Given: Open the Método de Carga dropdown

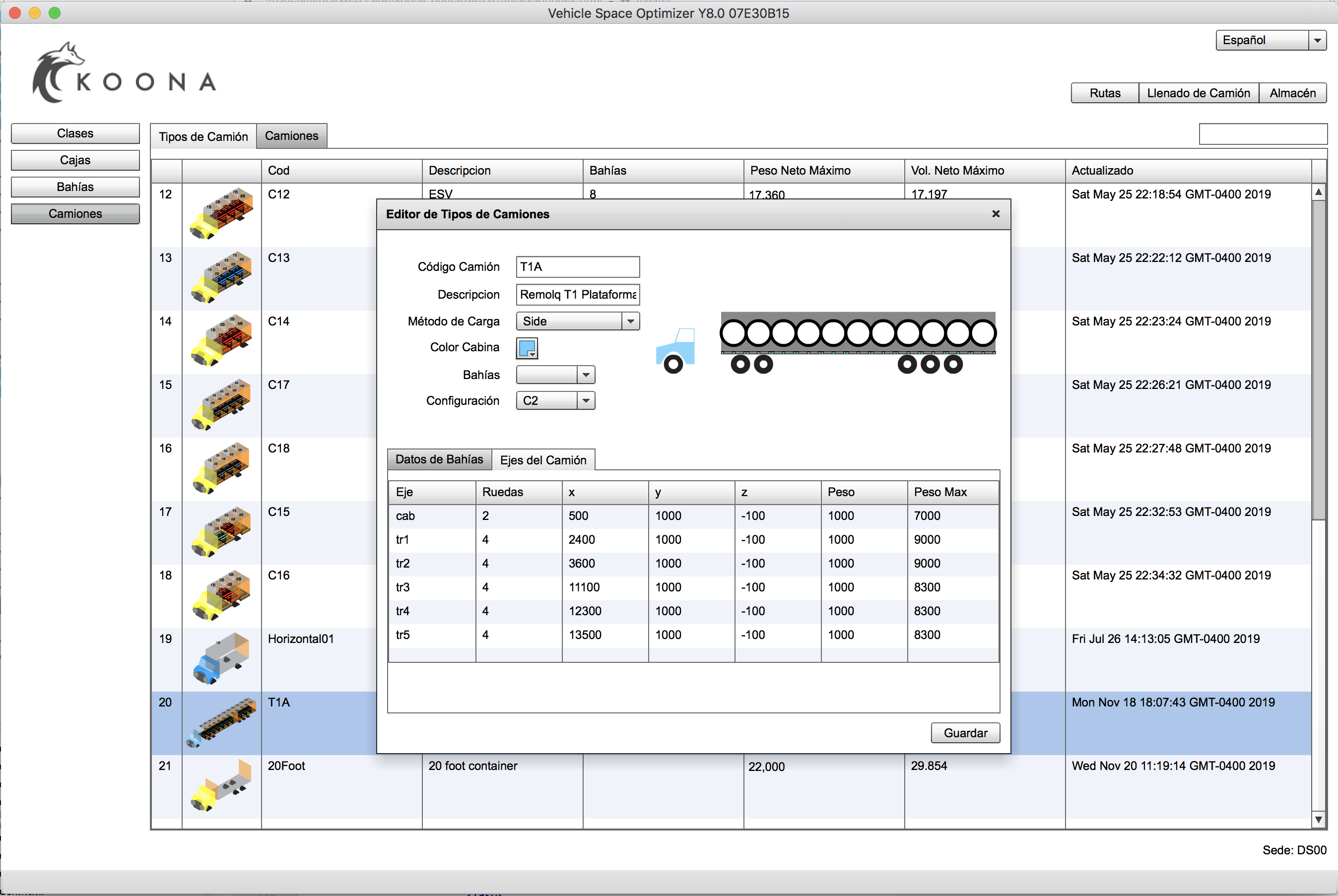Looking at the screenshot, I should 629,321.
